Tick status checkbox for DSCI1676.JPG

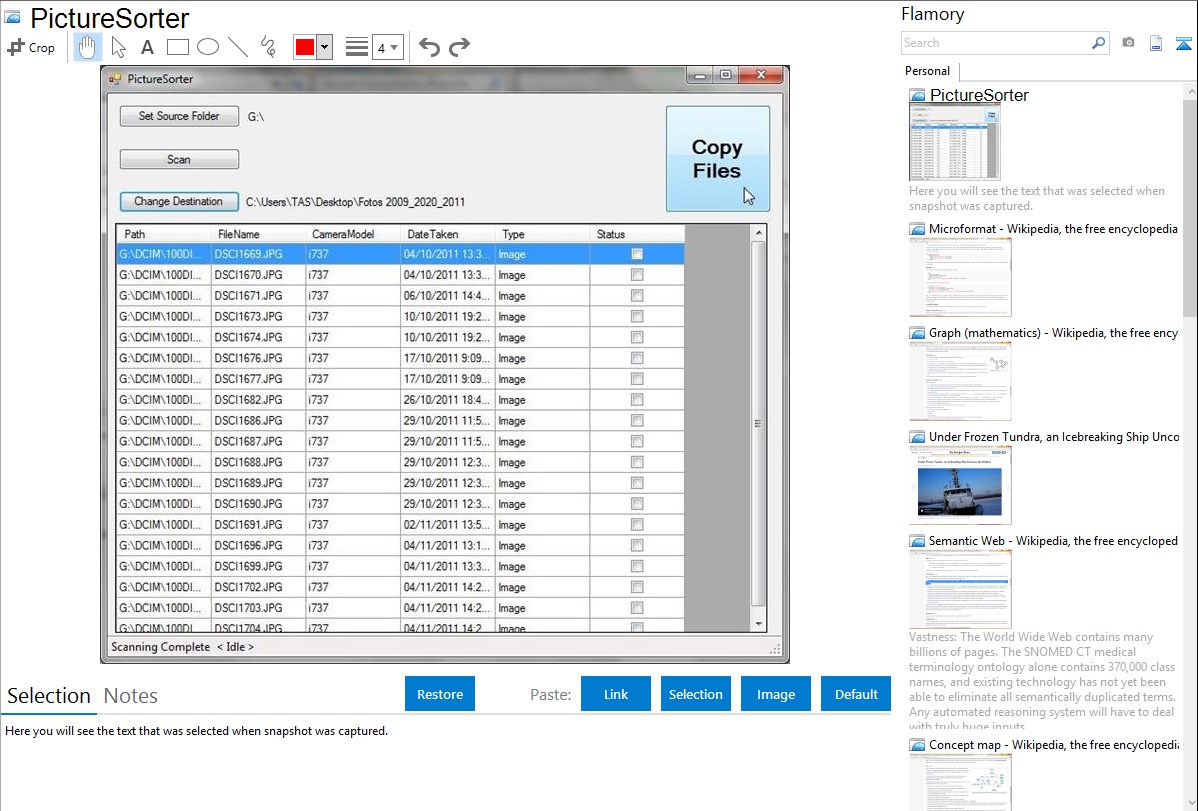[x=637, y=358]
